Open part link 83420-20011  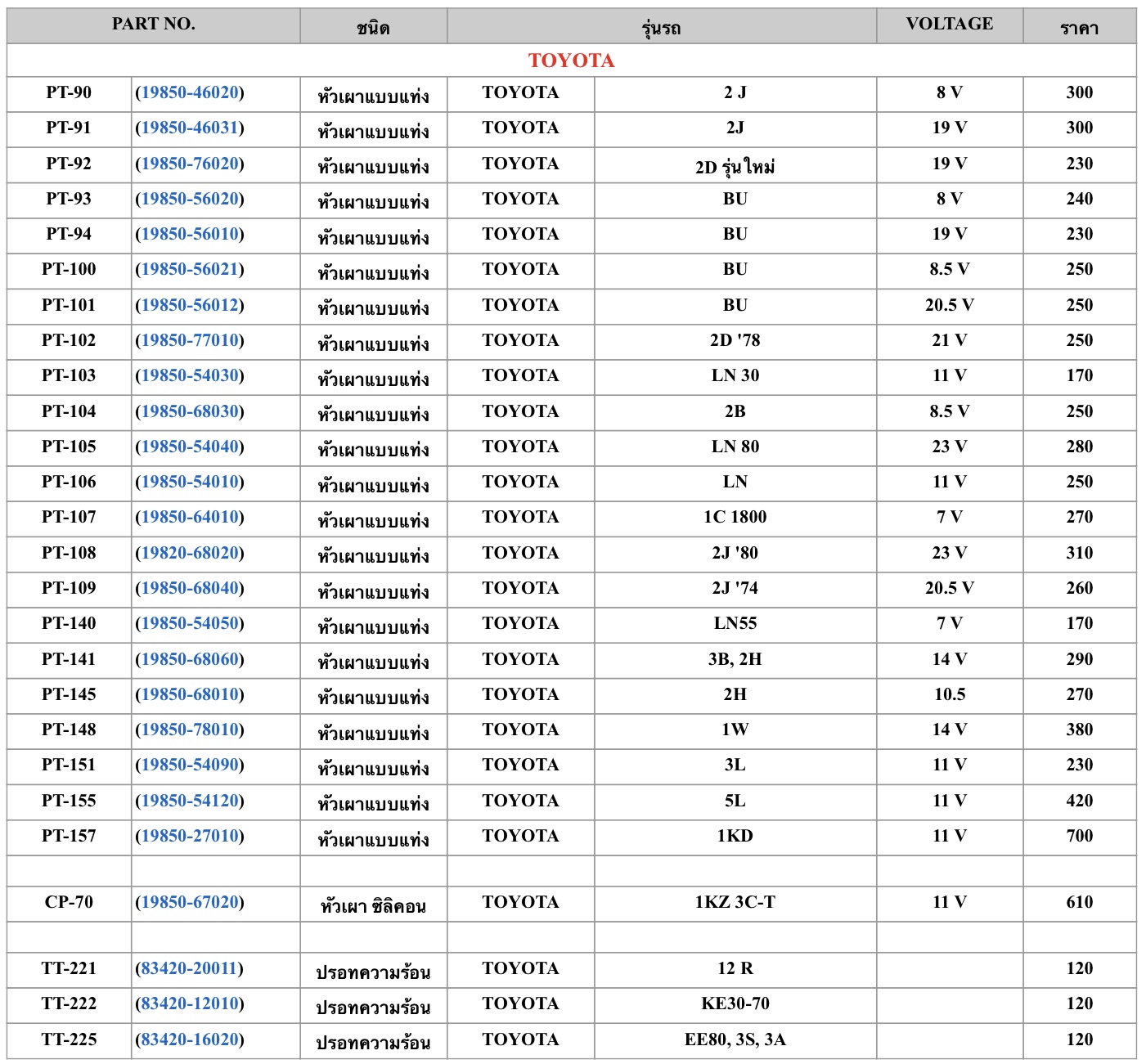click(190, 968)
